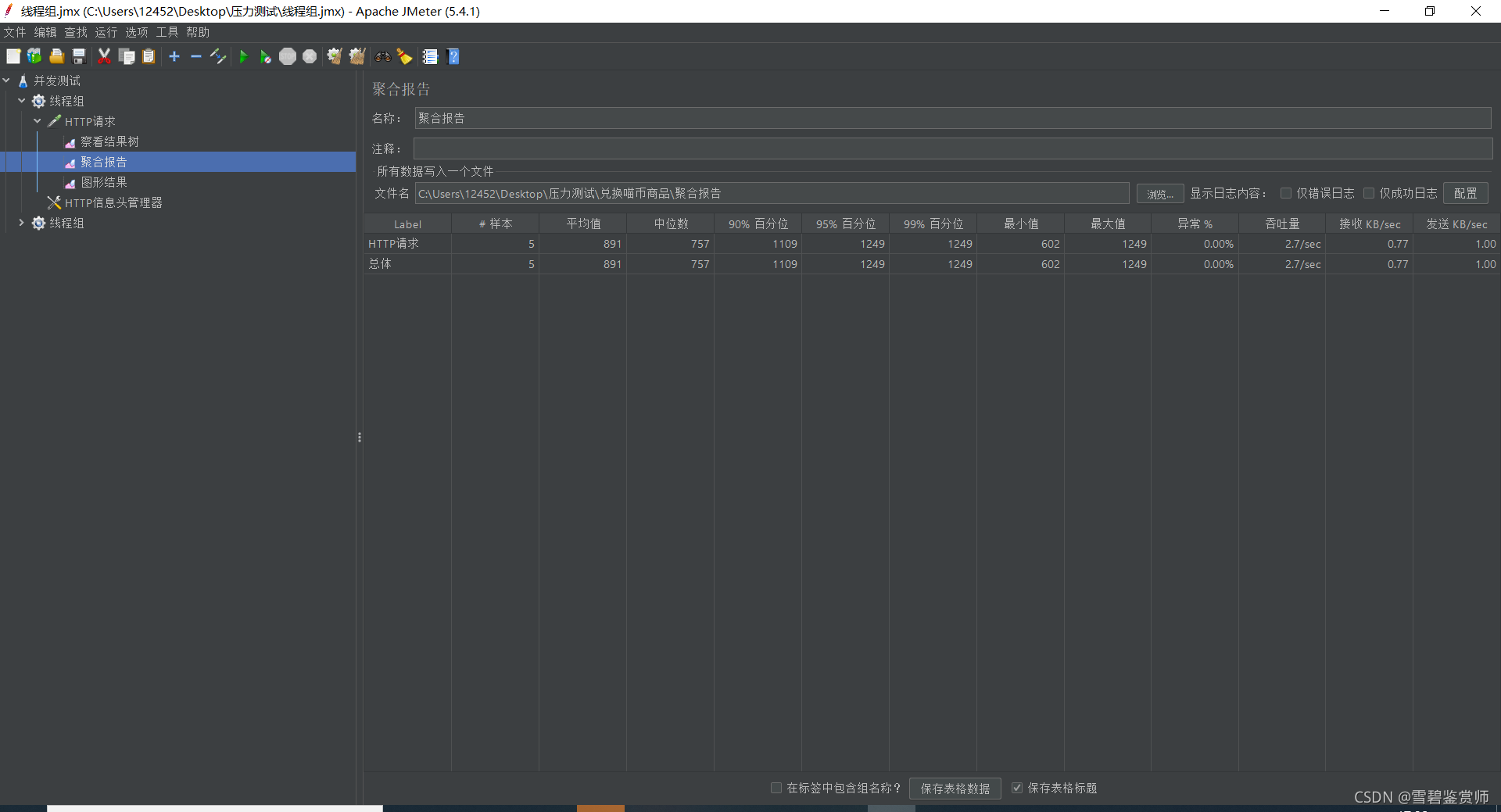Screen dimensions: 1501x812
Task: Click the 文件名 path field
Action: (x=772, y=193)
